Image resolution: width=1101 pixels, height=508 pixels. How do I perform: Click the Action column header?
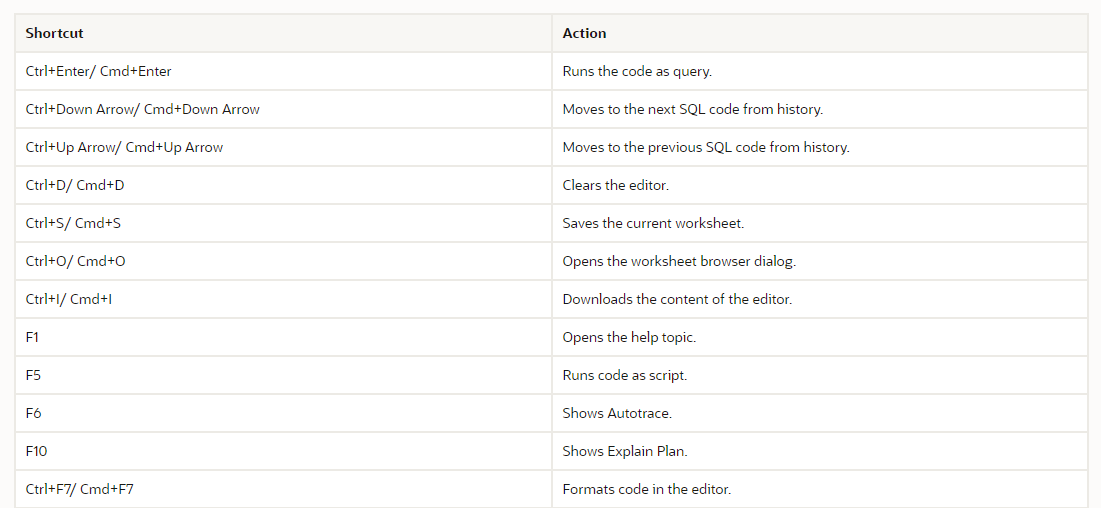click(x=819, y=33)
